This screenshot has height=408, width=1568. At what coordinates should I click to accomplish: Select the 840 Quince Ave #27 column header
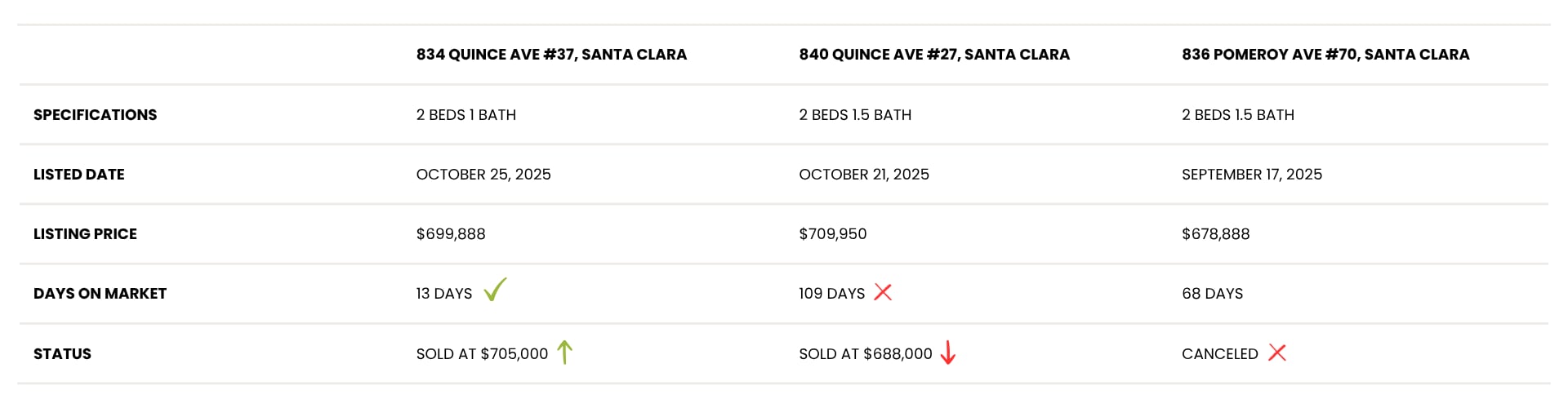pos(934,55)
